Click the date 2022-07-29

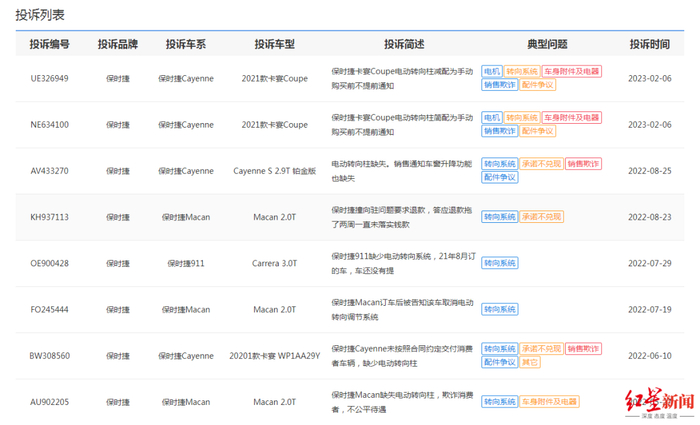click(x=650, y=263)
